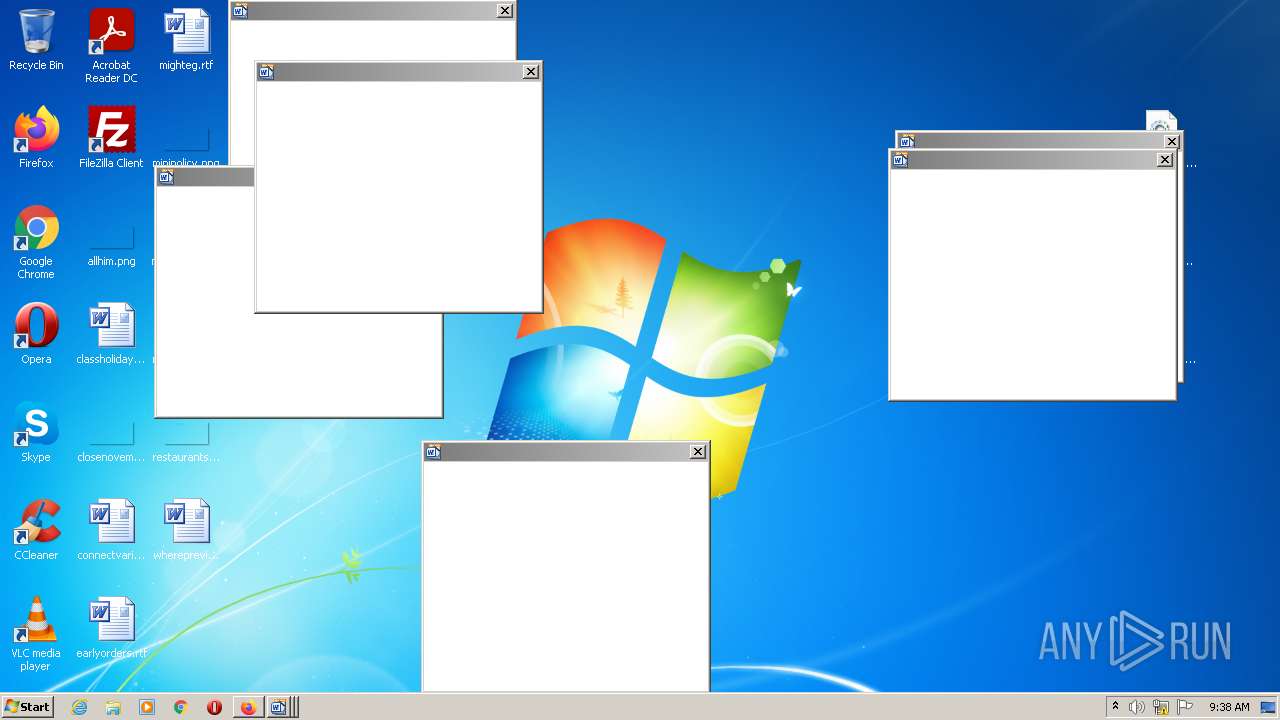Switch to the Word taskbar button

point(280,707)
